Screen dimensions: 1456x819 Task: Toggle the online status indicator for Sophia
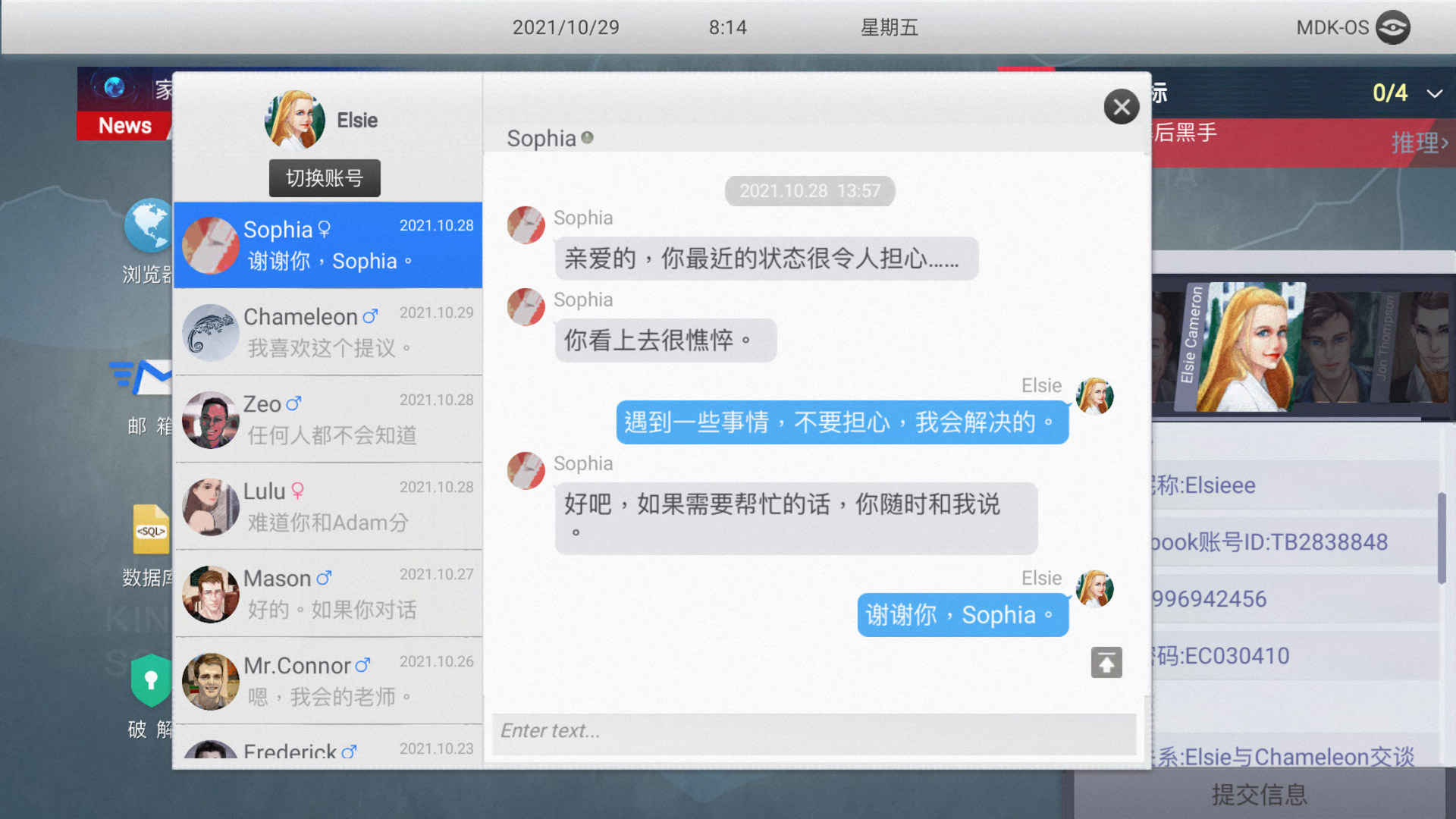tap(587, 138)
